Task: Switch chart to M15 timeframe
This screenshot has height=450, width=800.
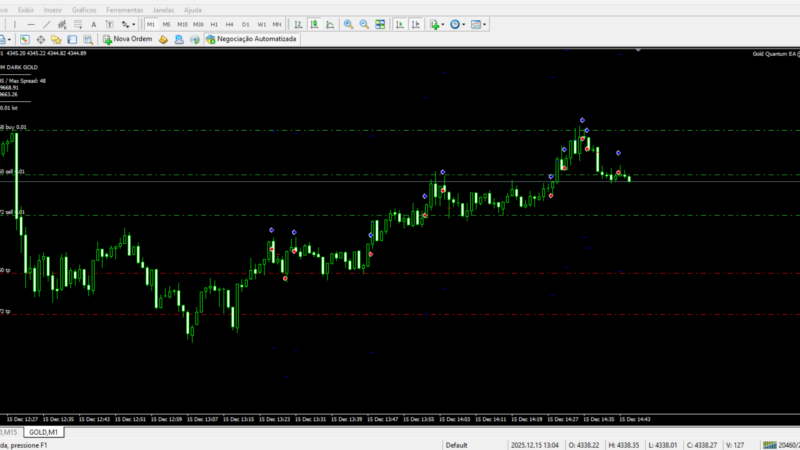Action: 182,24
